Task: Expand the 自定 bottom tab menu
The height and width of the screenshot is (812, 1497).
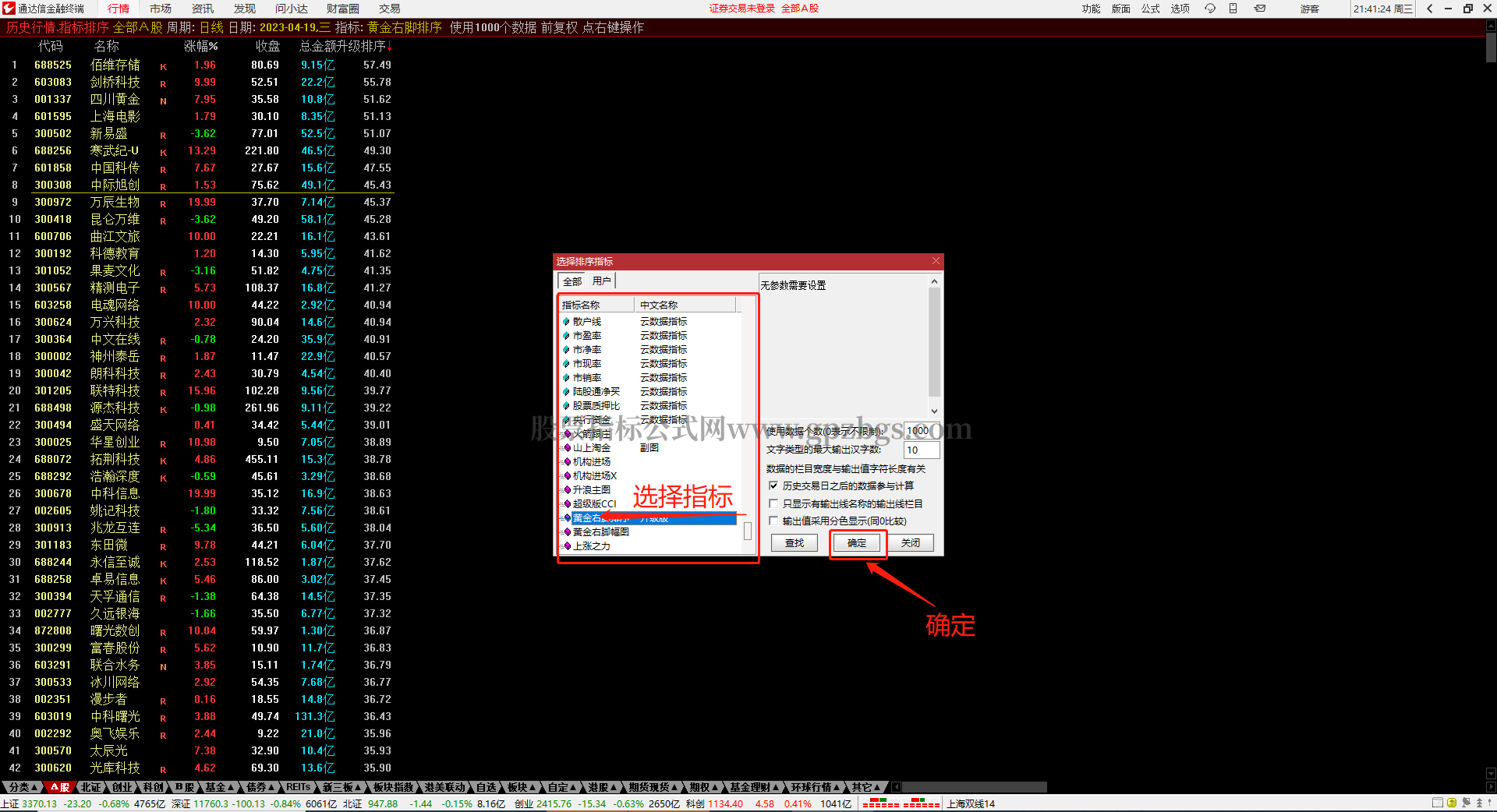Action: (x=563, y=787)
